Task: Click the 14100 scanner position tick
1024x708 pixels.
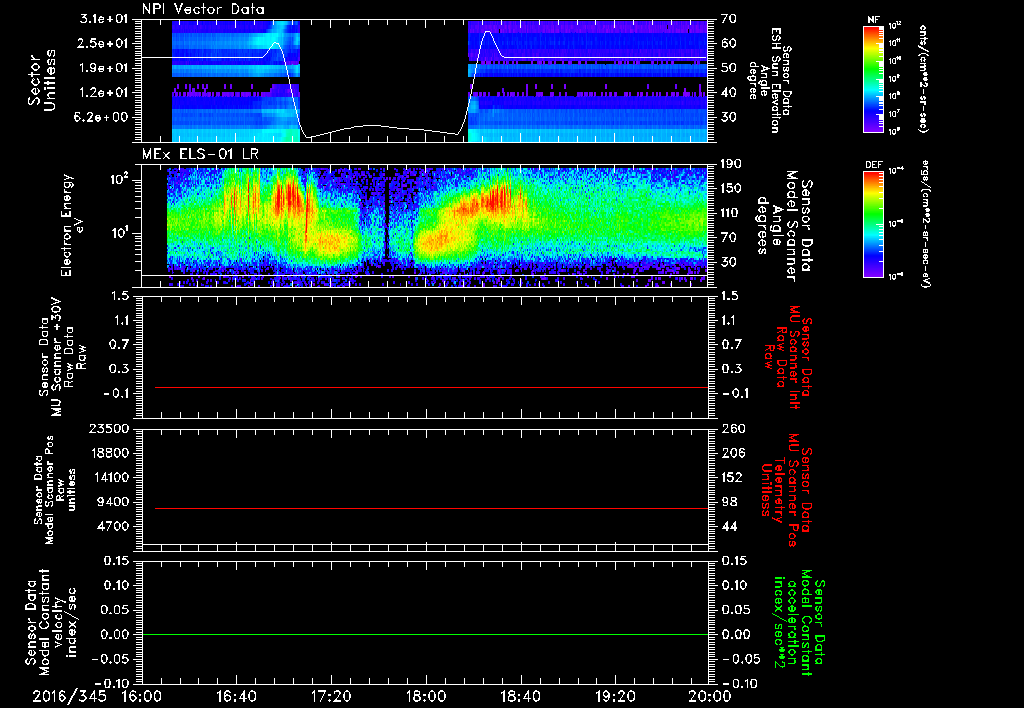Action: tap(108, 477)
